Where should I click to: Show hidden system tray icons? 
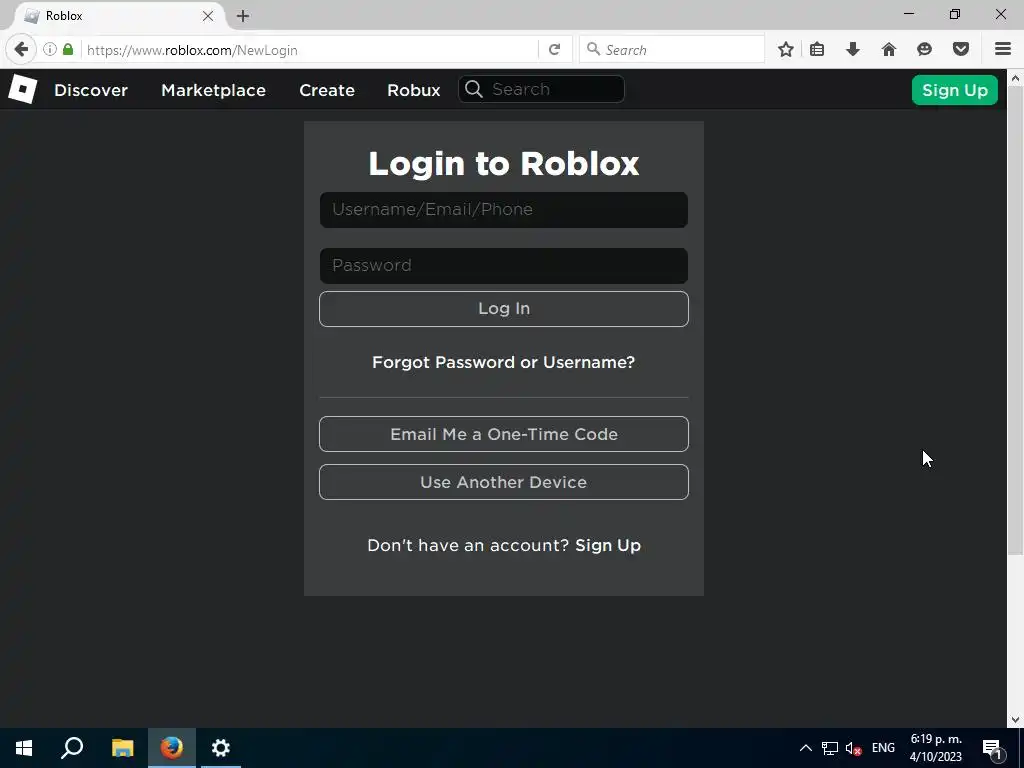806,748
